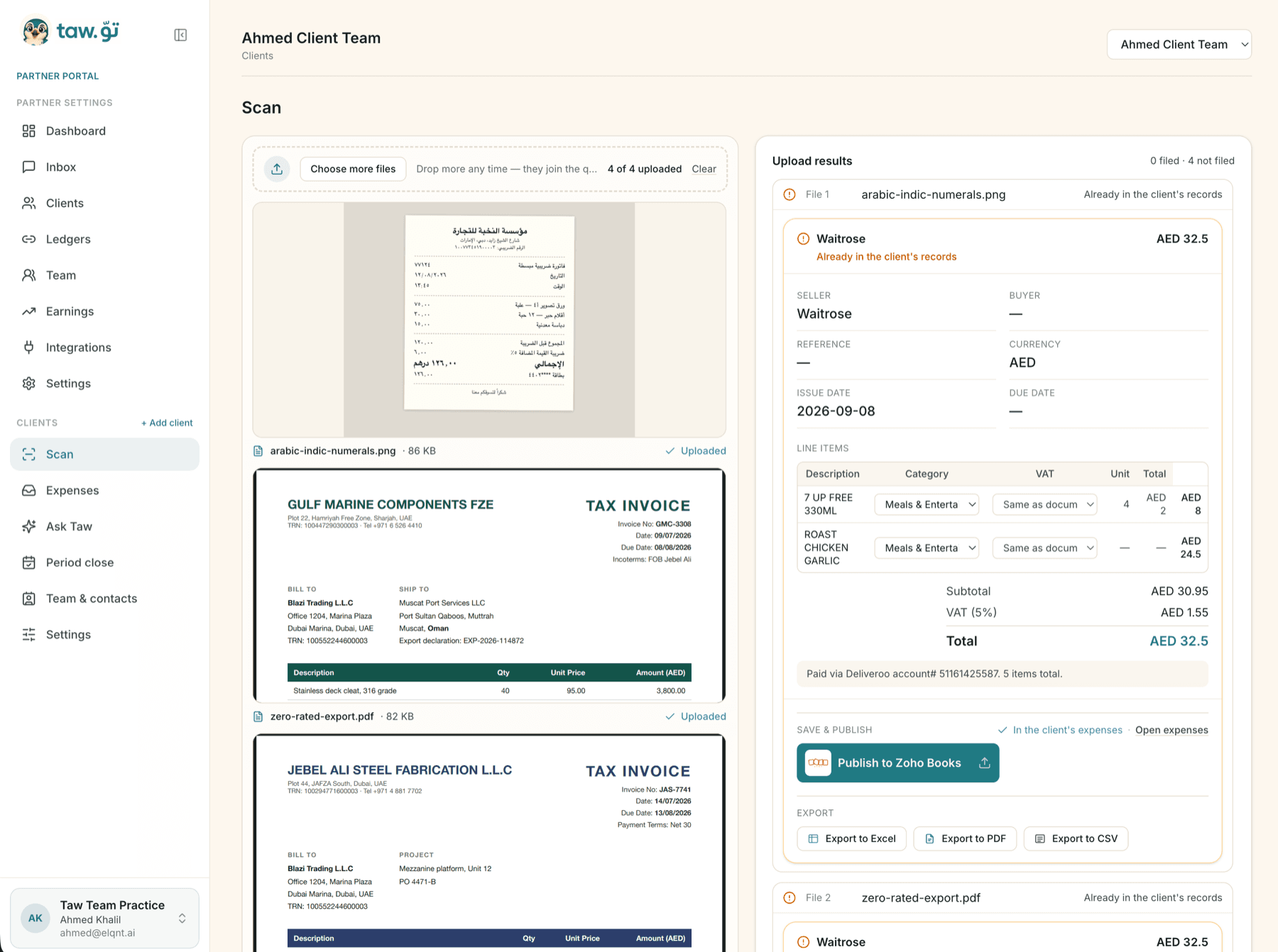
Task: Click the Clients people icon
Action: [x=28, y=203]
